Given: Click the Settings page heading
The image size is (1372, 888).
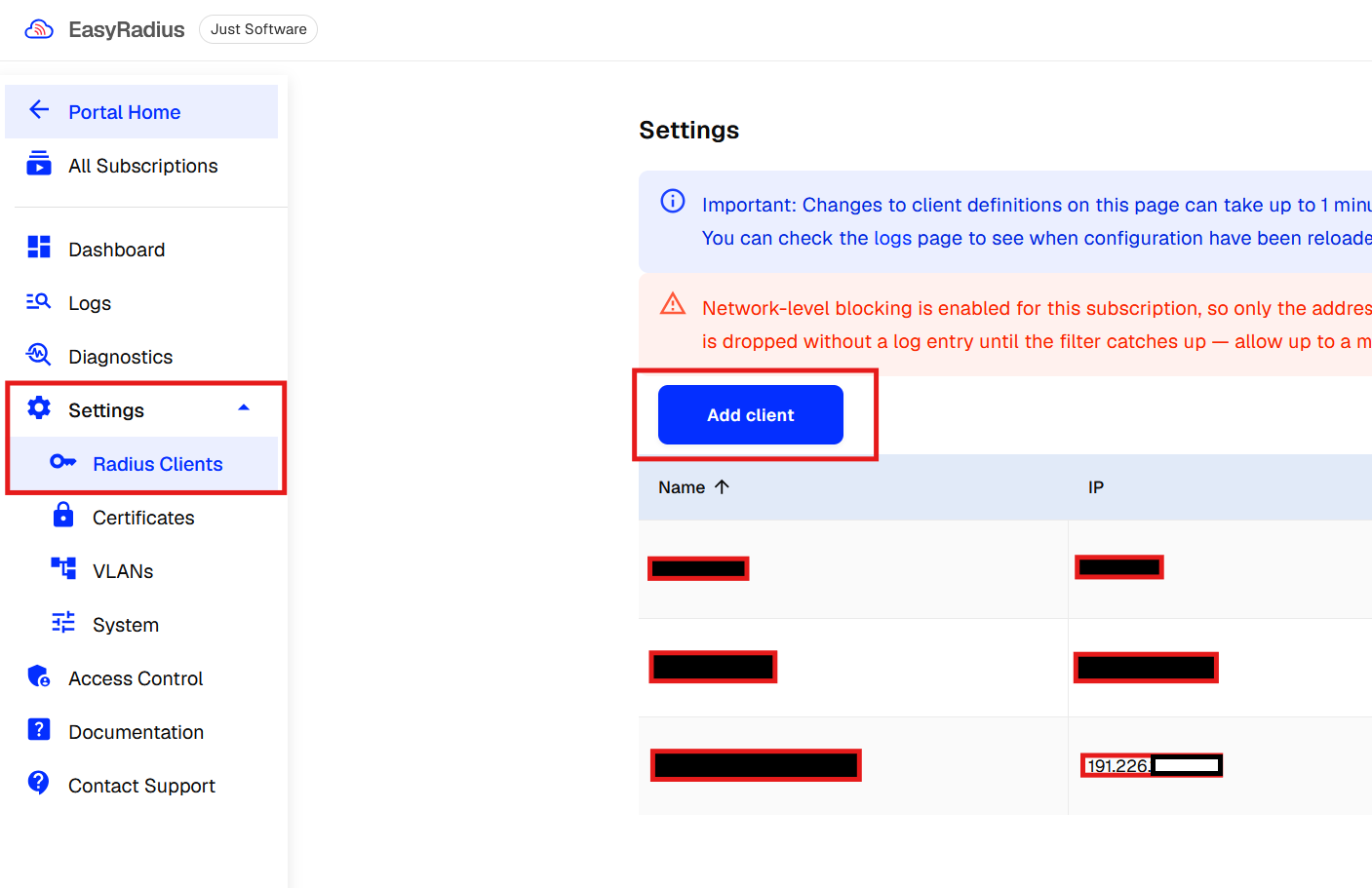Looking at the screenshot, I should (x=689, y=131).
